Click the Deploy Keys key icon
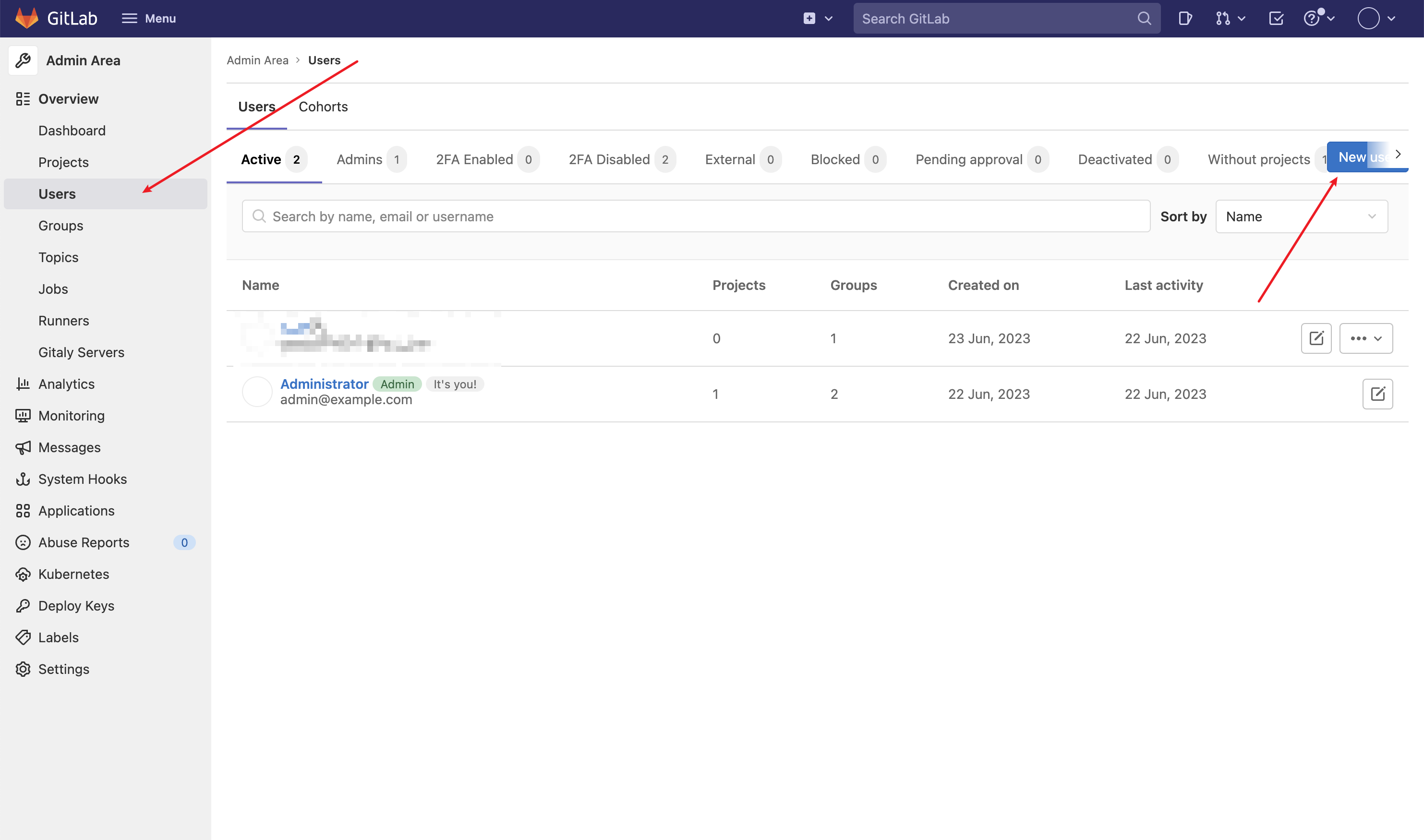This screenshot has height=840, width=1424. tap(23, 606)
